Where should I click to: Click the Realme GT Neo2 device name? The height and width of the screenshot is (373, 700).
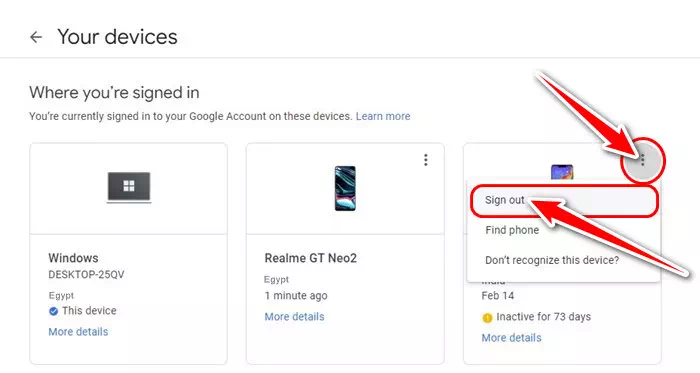tap(311, 258)
